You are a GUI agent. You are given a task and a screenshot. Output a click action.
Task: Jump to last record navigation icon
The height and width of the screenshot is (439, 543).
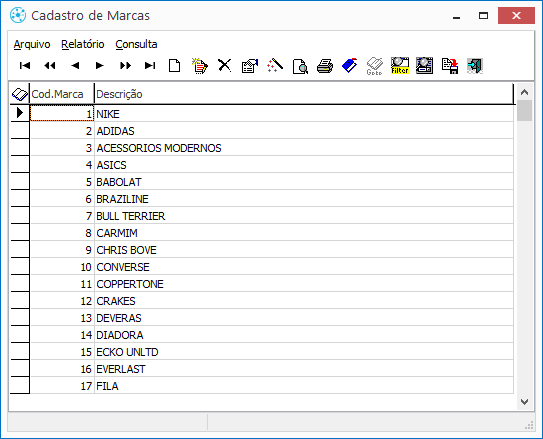tap(150, 65)
